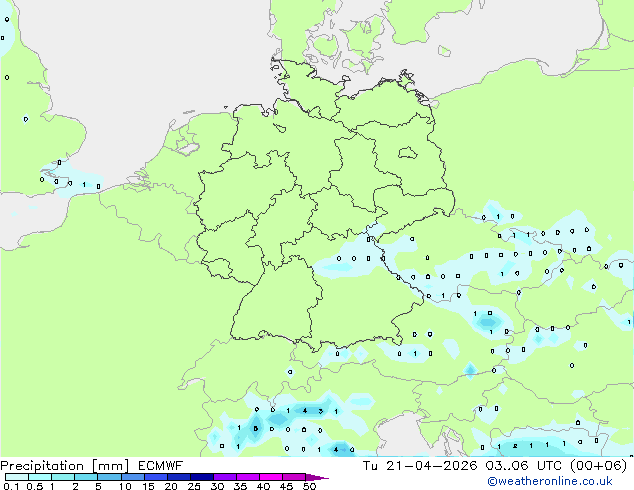Screen dimensions: 634x490
Task: Click the '0.1' legend scale label
Action: point(11,486)
